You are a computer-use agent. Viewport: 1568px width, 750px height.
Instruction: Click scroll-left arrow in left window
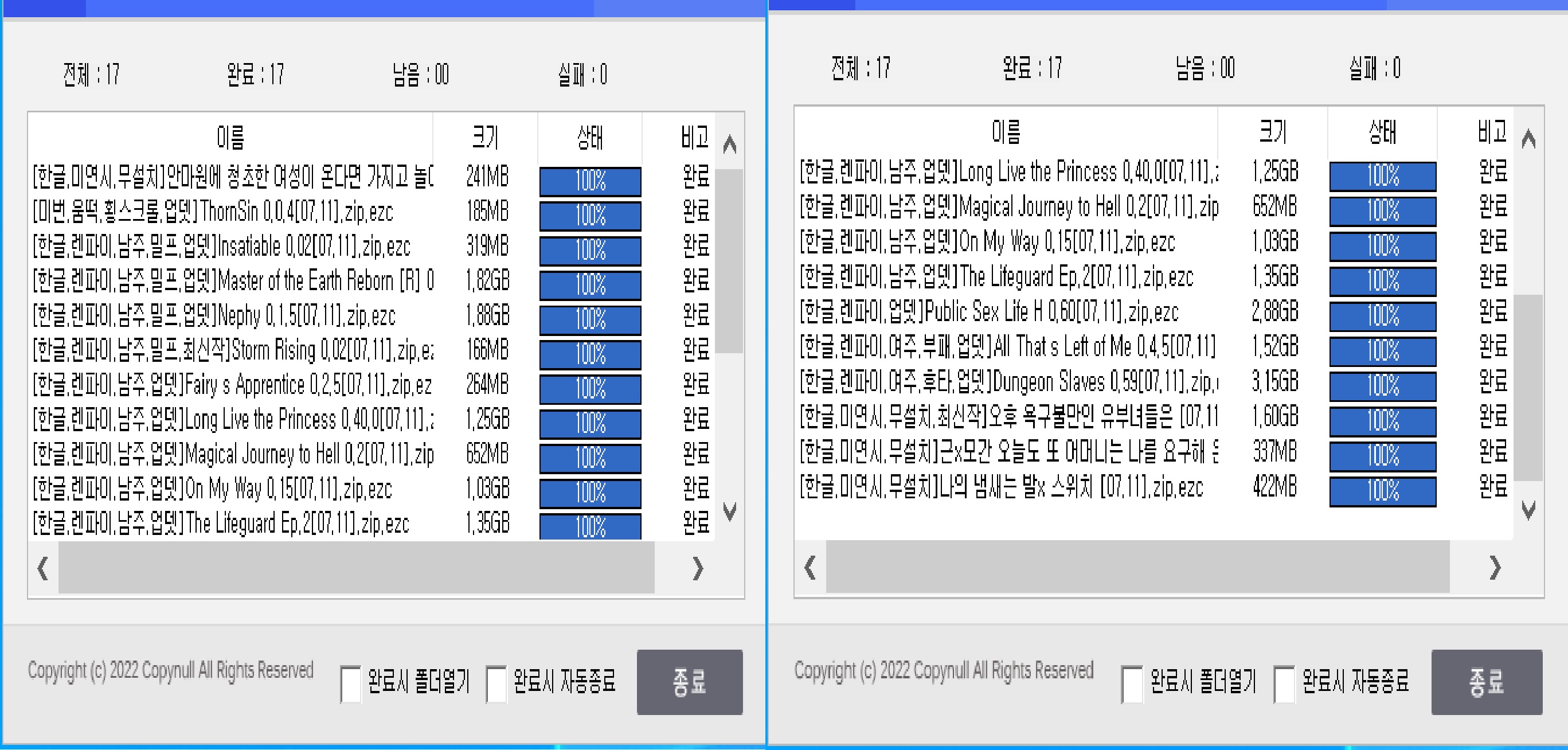point(42,569)
